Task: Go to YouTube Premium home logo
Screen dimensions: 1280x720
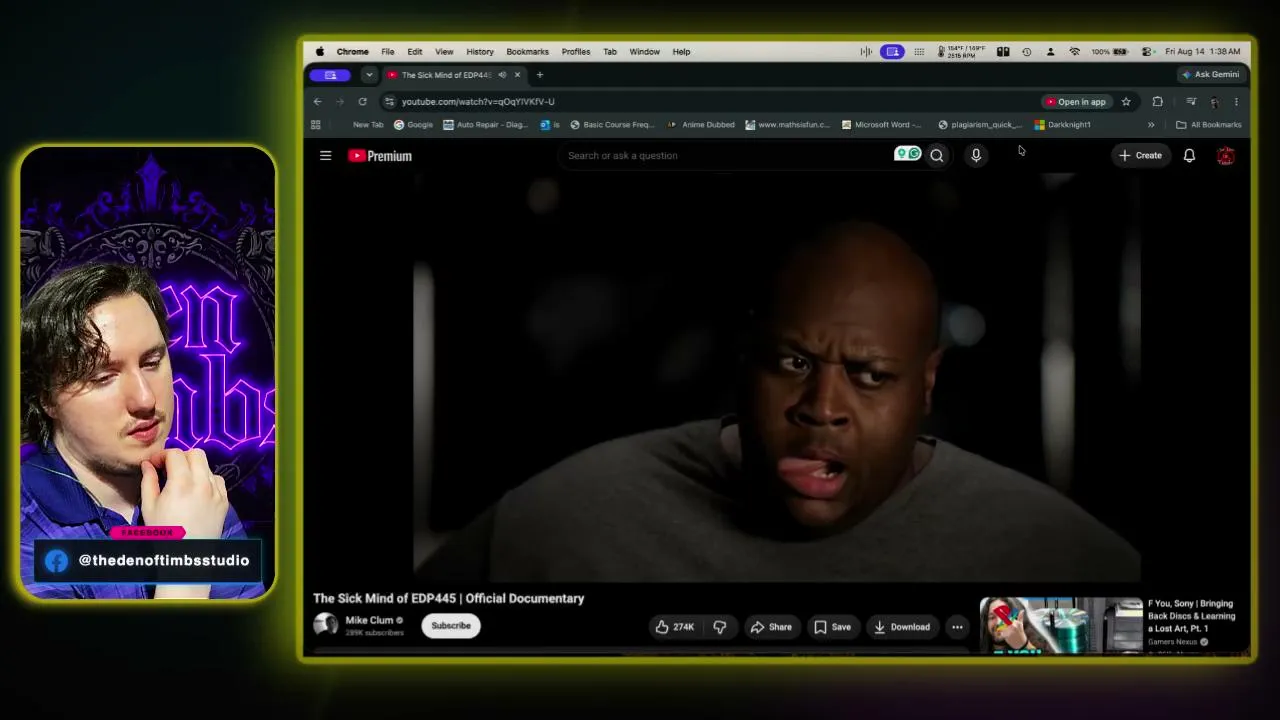Action: click(380, 156)
